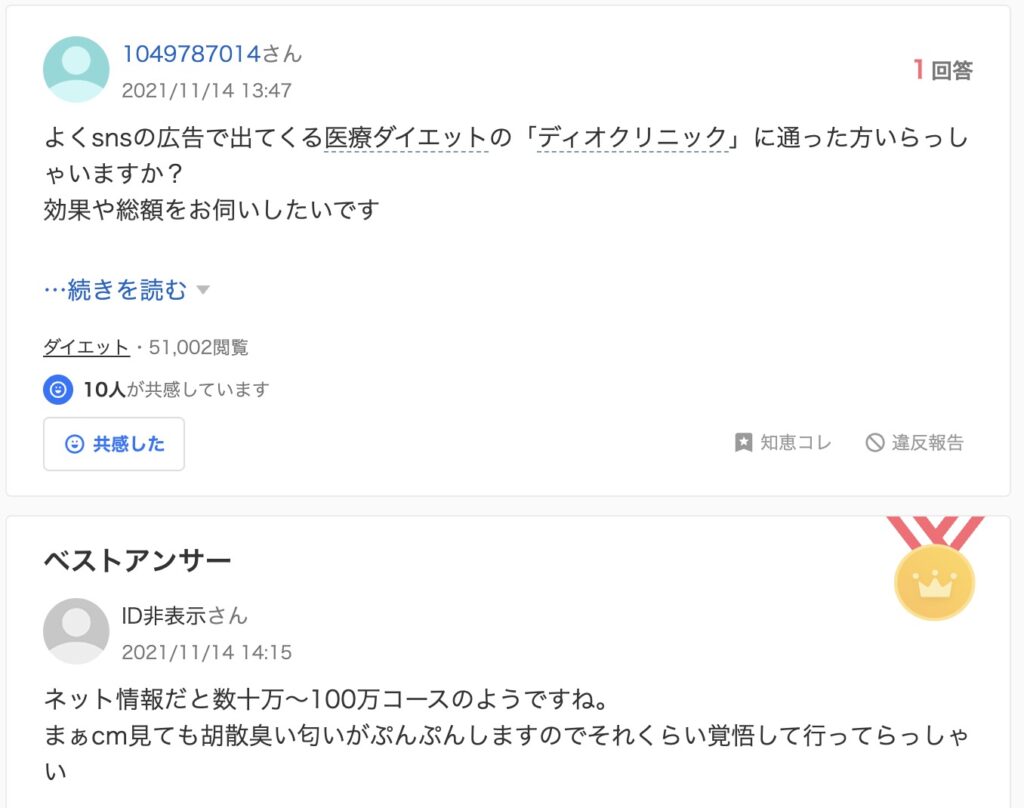The width and height of the screenshot is (1024, 808).
Task: Click the 知恵コレ bookmark star icon
Action: tap(743, 443)
